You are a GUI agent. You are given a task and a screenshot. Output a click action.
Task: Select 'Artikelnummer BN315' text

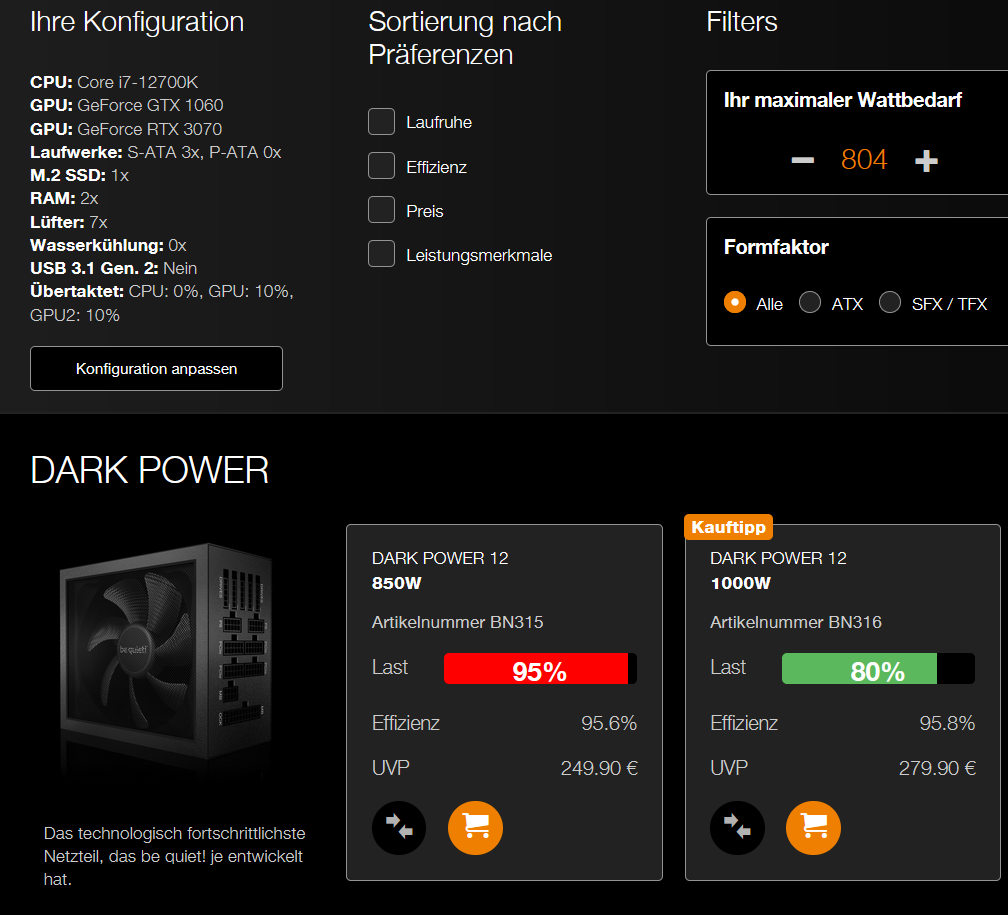coord(457,622)
